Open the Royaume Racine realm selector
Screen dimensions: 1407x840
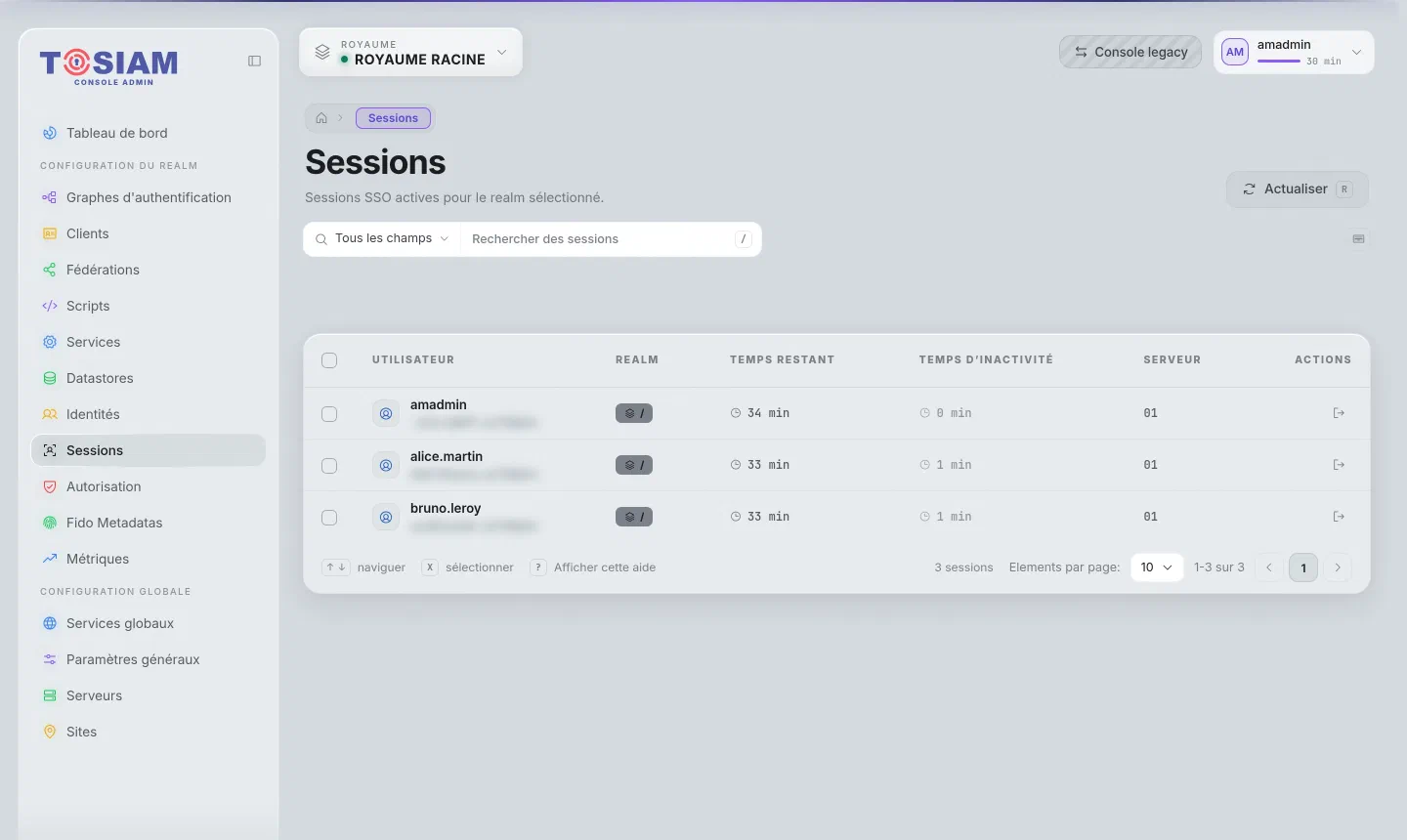(410, 52)
